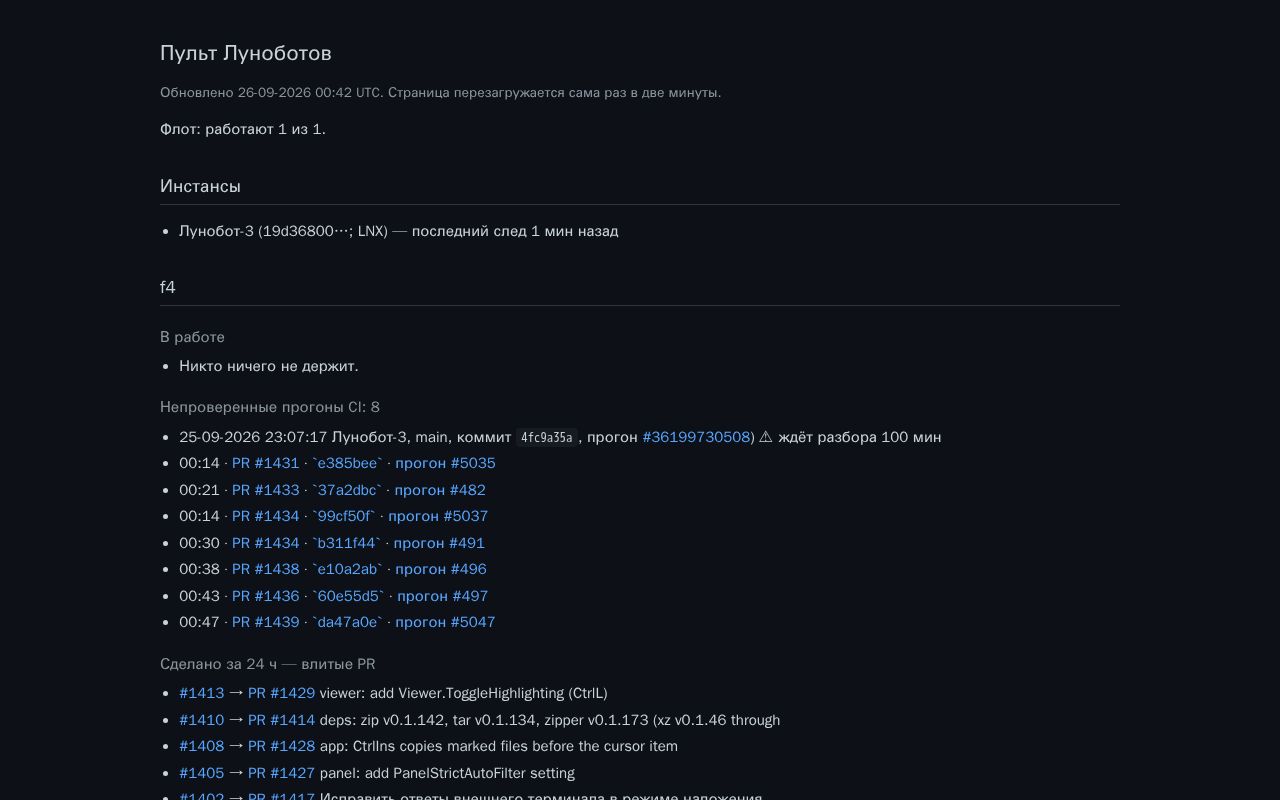Image resolution: width=1280 pixels, height=800 pixels.
Task: Click the '25-09-2026 23:07:17' timestamp
Action: (253, 437)
